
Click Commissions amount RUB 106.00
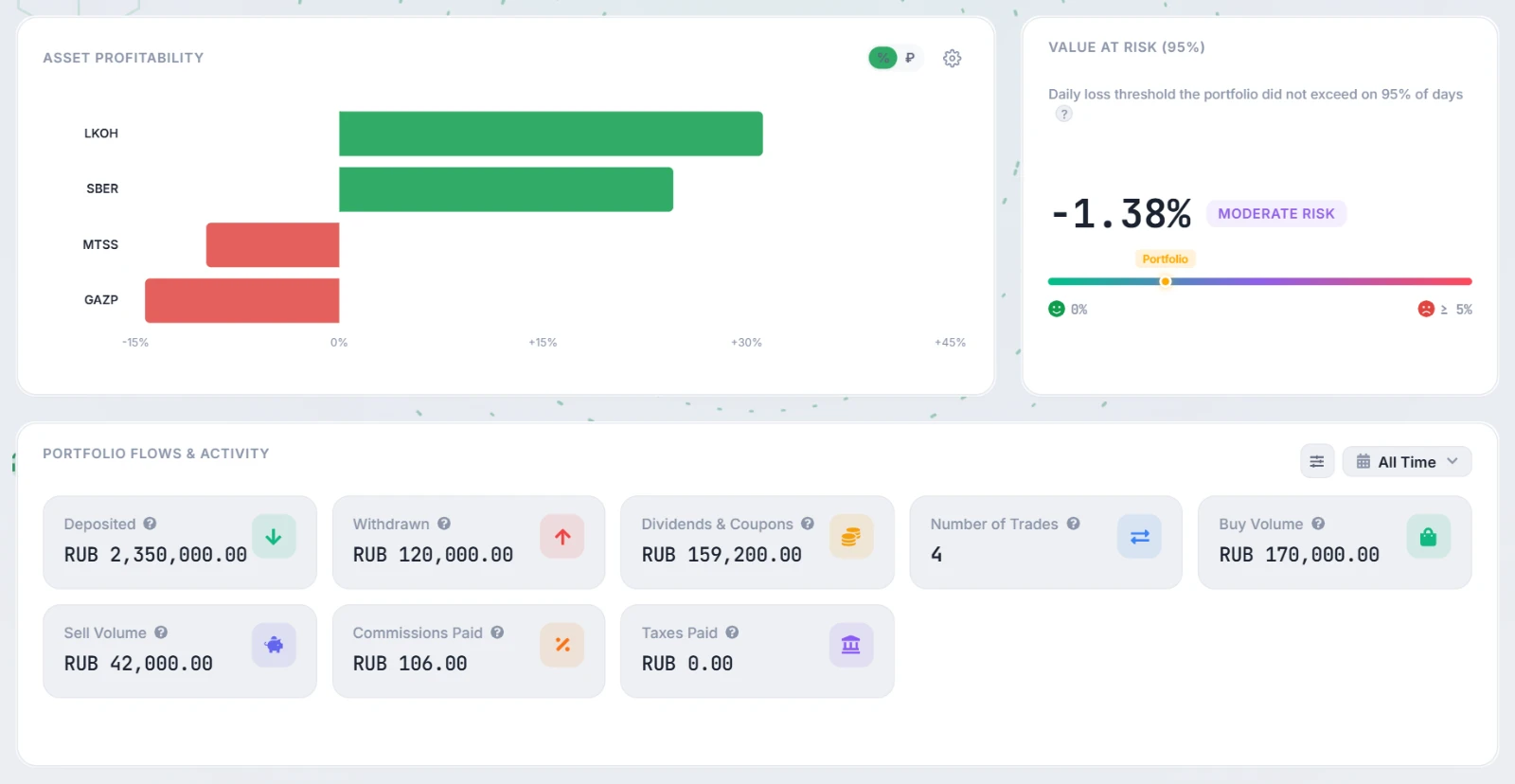point(410,664)
